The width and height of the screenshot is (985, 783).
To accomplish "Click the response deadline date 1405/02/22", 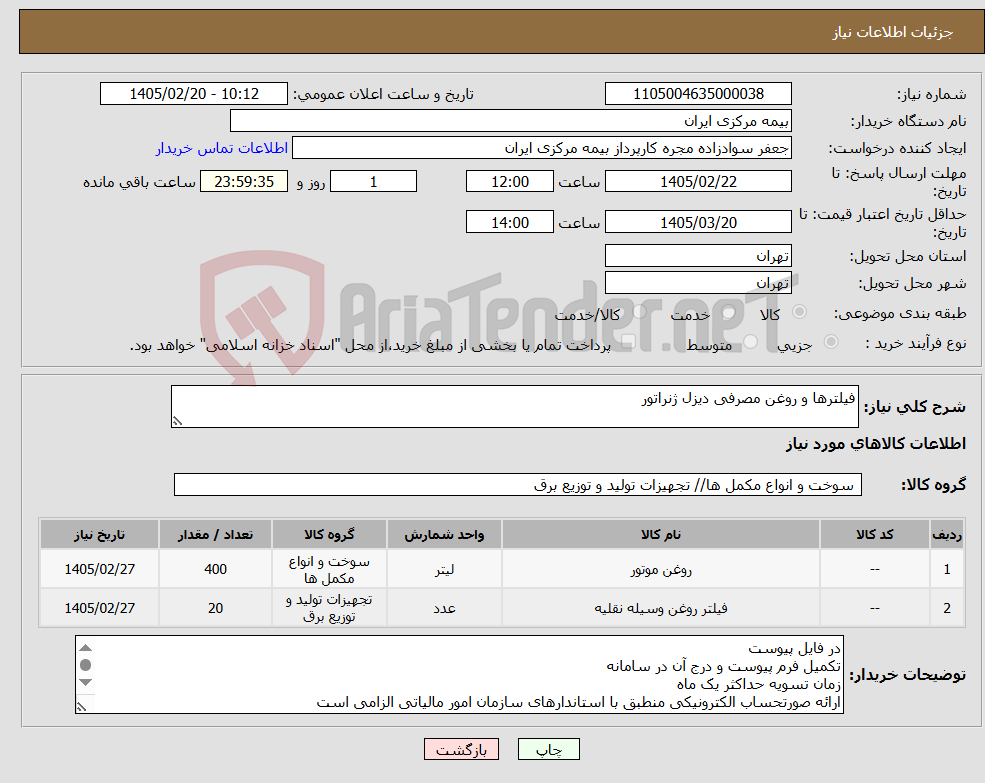I will [698, 182].
